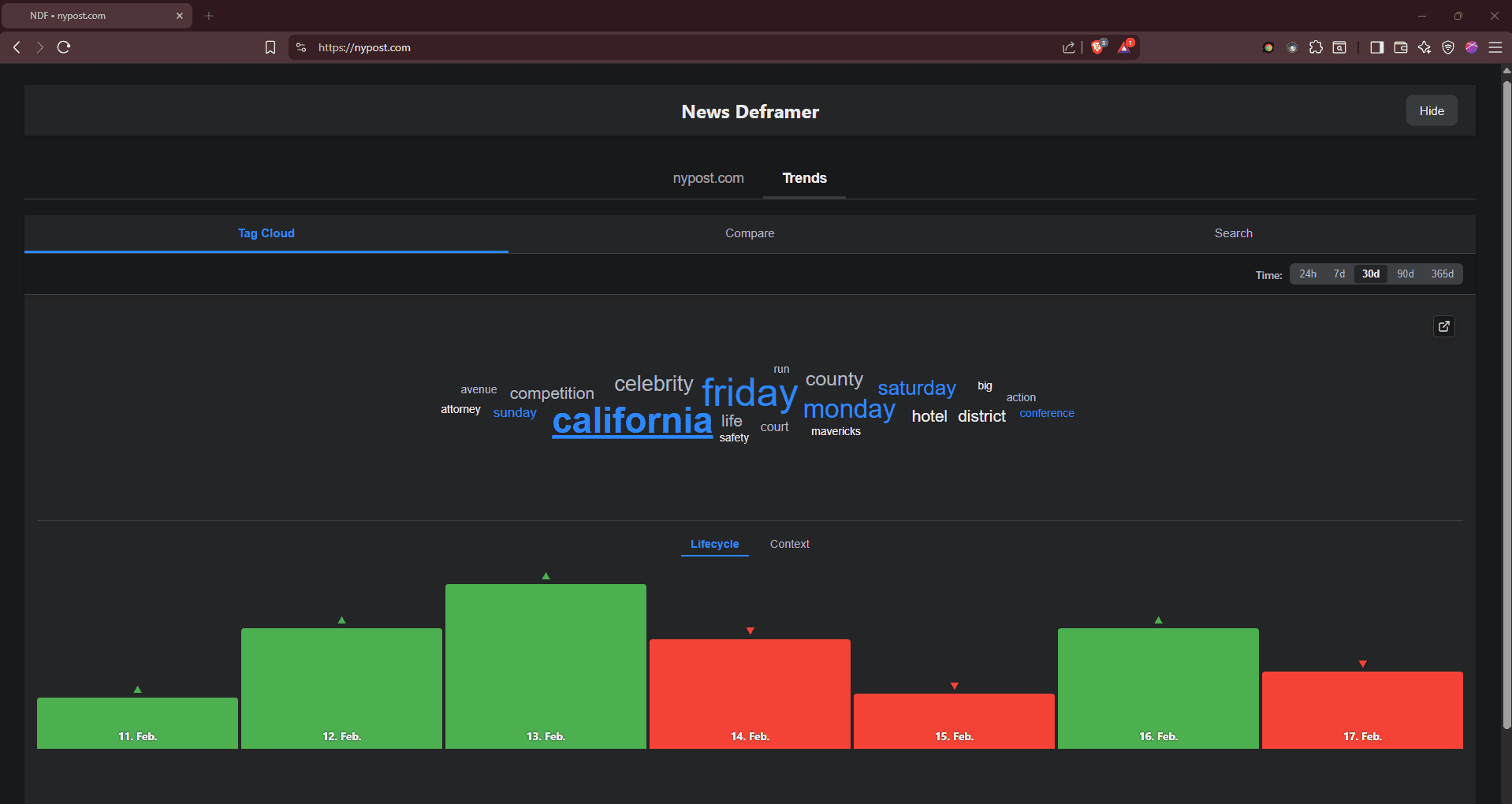Open Leo AI assistant icon
The height and width of the screenshot is (804, 1512).
(x=1424, y=47)
